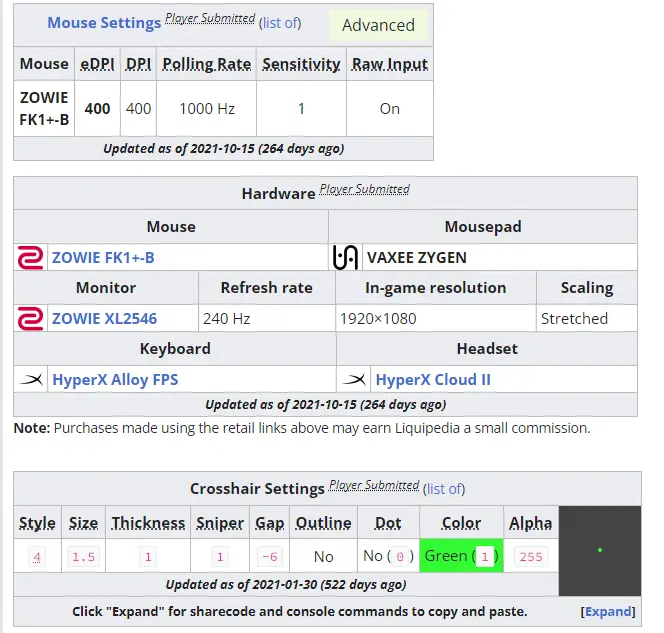
Task: Open HyperX Alloy FPS keyboard link
Action: [x=115, y=379]
